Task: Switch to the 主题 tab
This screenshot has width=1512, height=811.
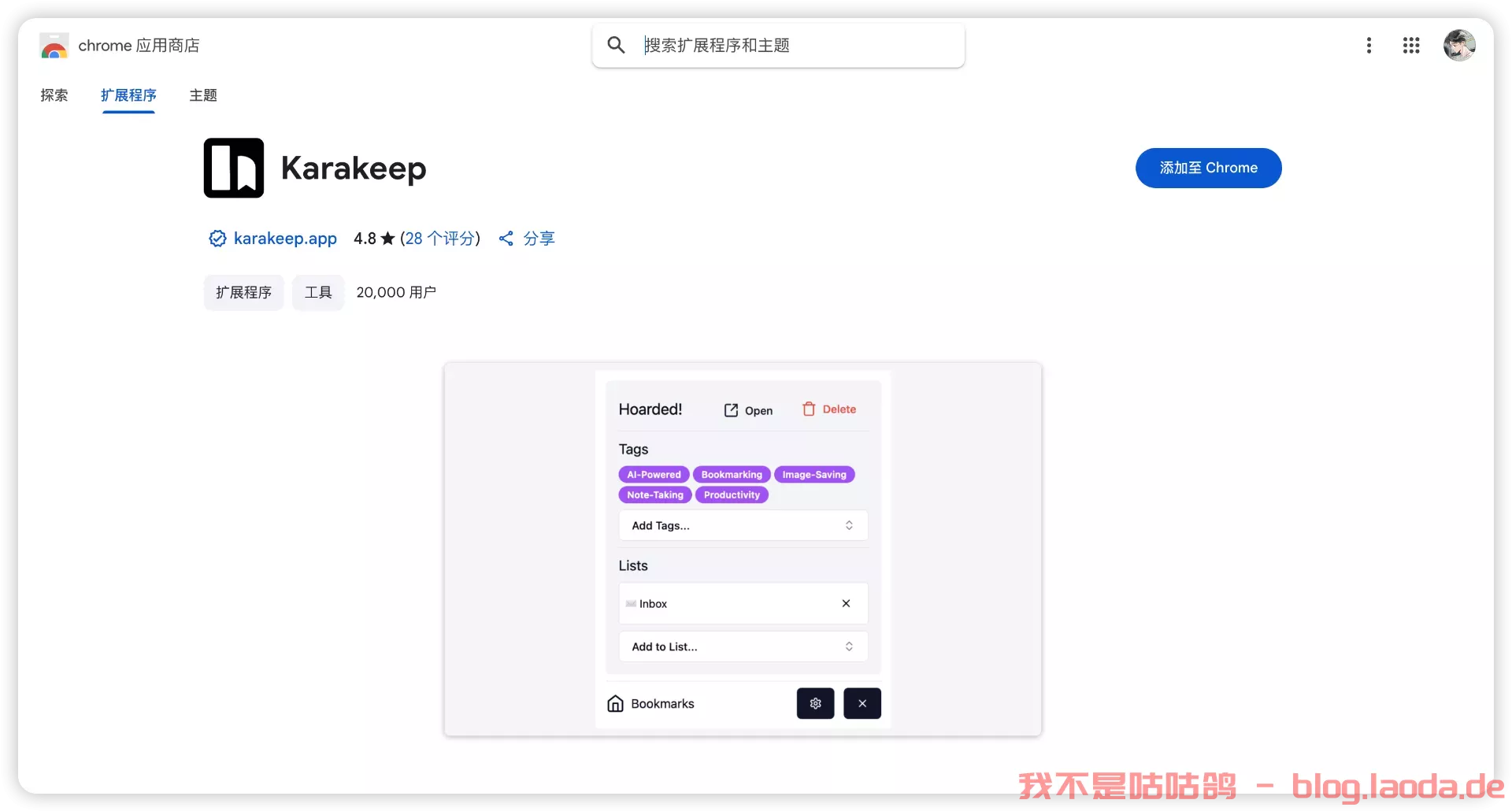Action: (x=203, y=95)
